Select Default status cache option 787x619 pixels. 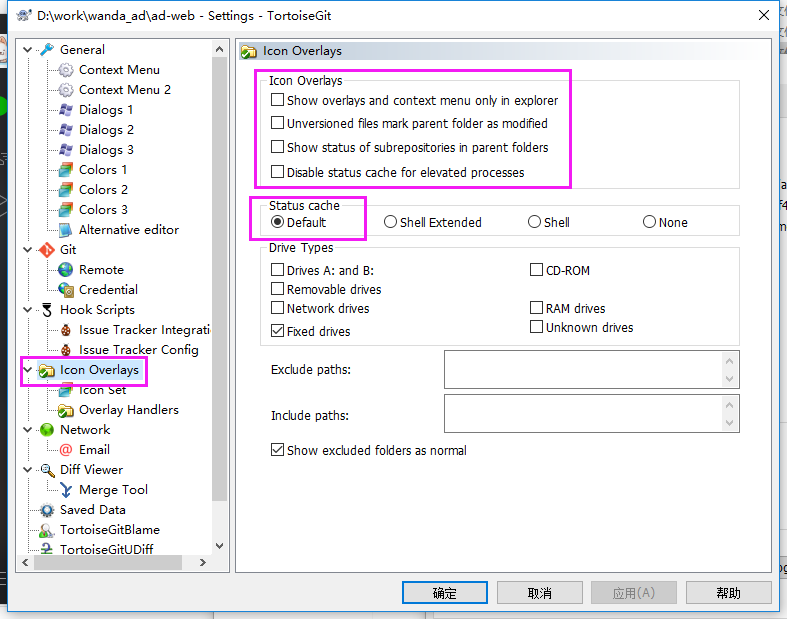[278, 222]
